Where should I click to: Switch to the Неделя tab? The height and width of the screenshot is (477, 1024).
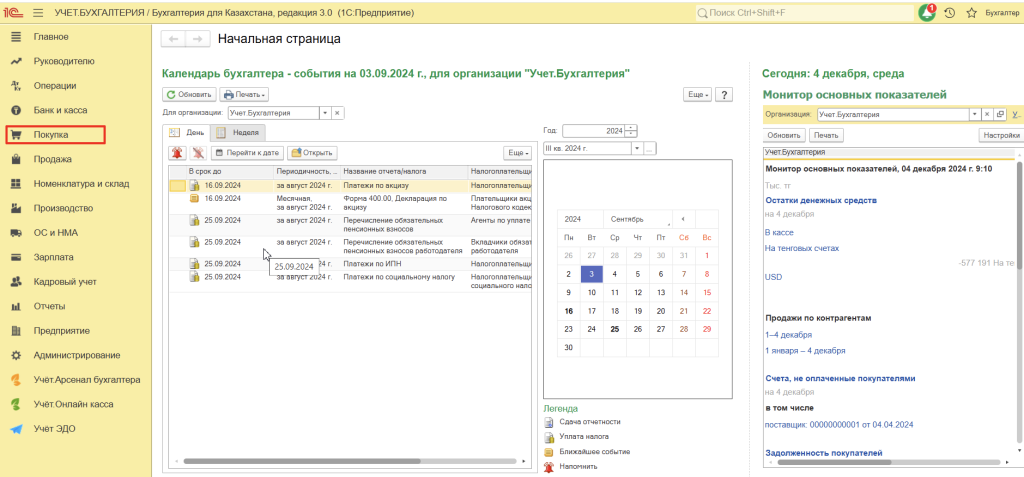[x=239, y=132]
